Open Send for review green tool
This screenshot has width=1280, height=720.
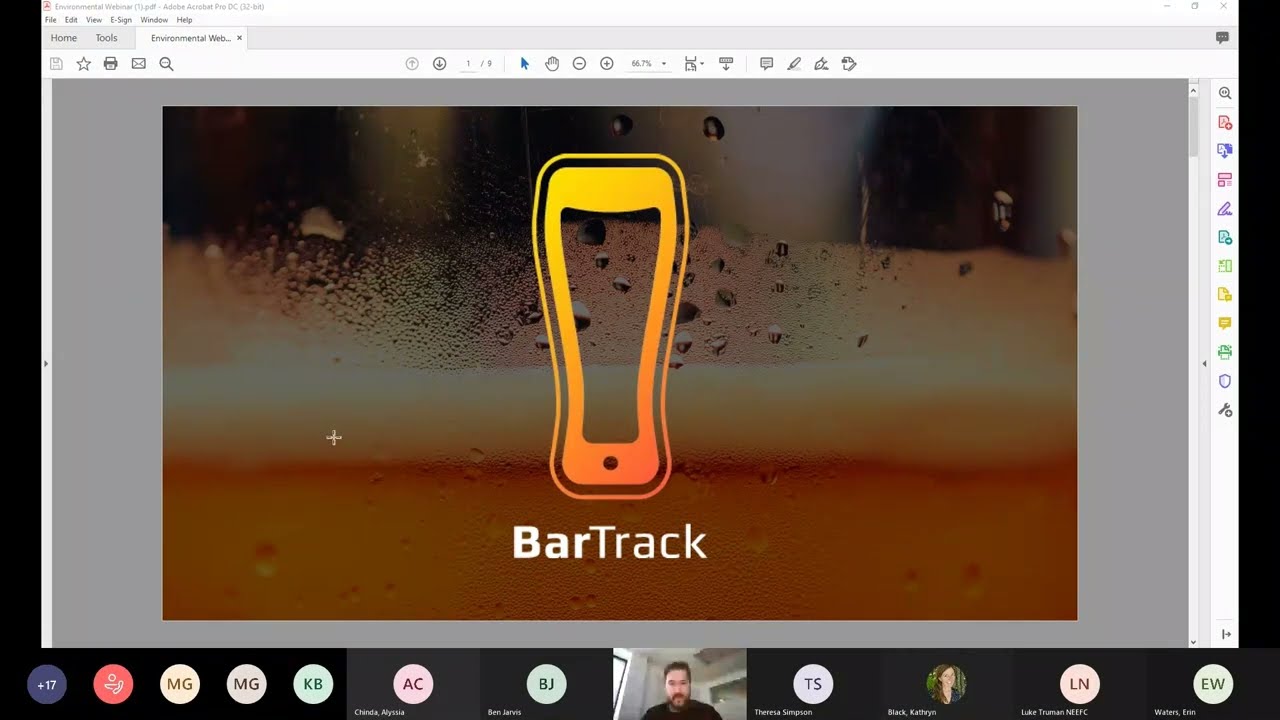point(1225,238)
